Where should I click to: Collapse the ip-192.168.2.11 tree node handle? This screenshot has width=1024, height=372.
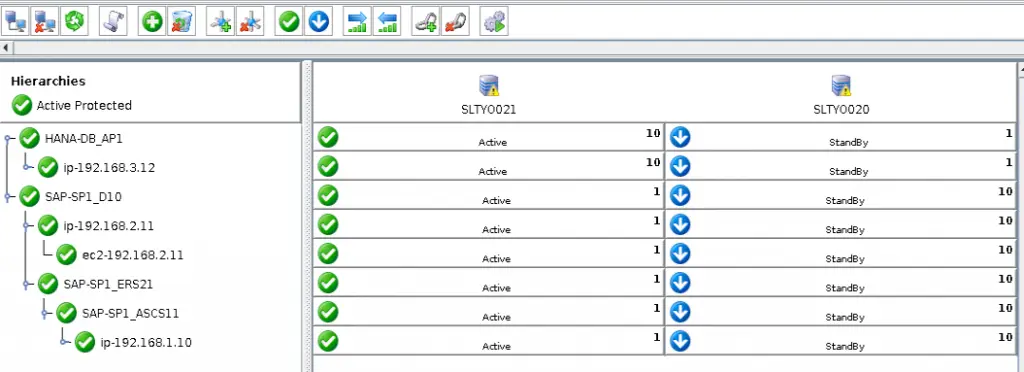(27, 226)
